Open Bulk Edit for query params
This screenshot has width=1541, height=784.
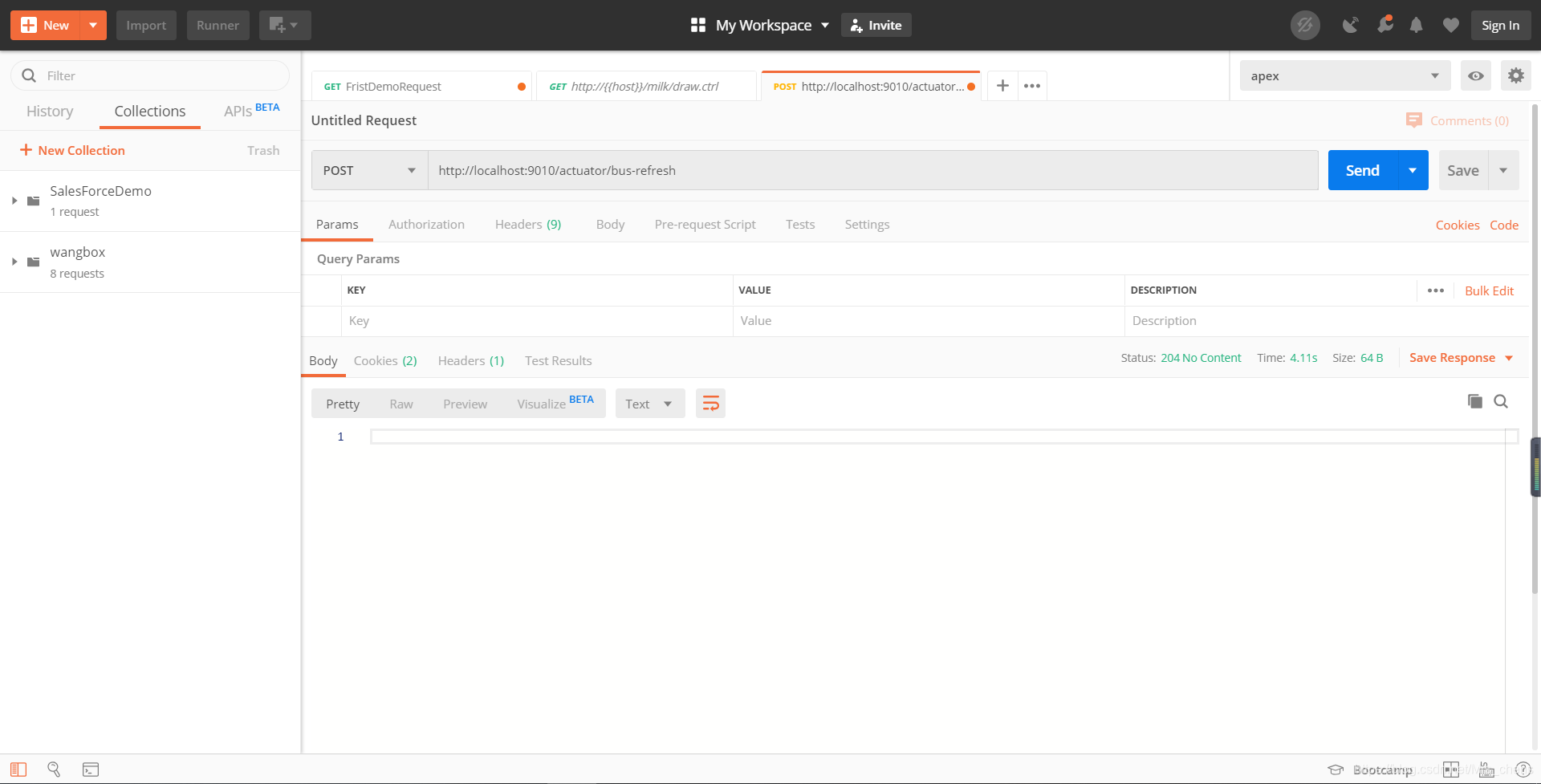pos(1489,290)
